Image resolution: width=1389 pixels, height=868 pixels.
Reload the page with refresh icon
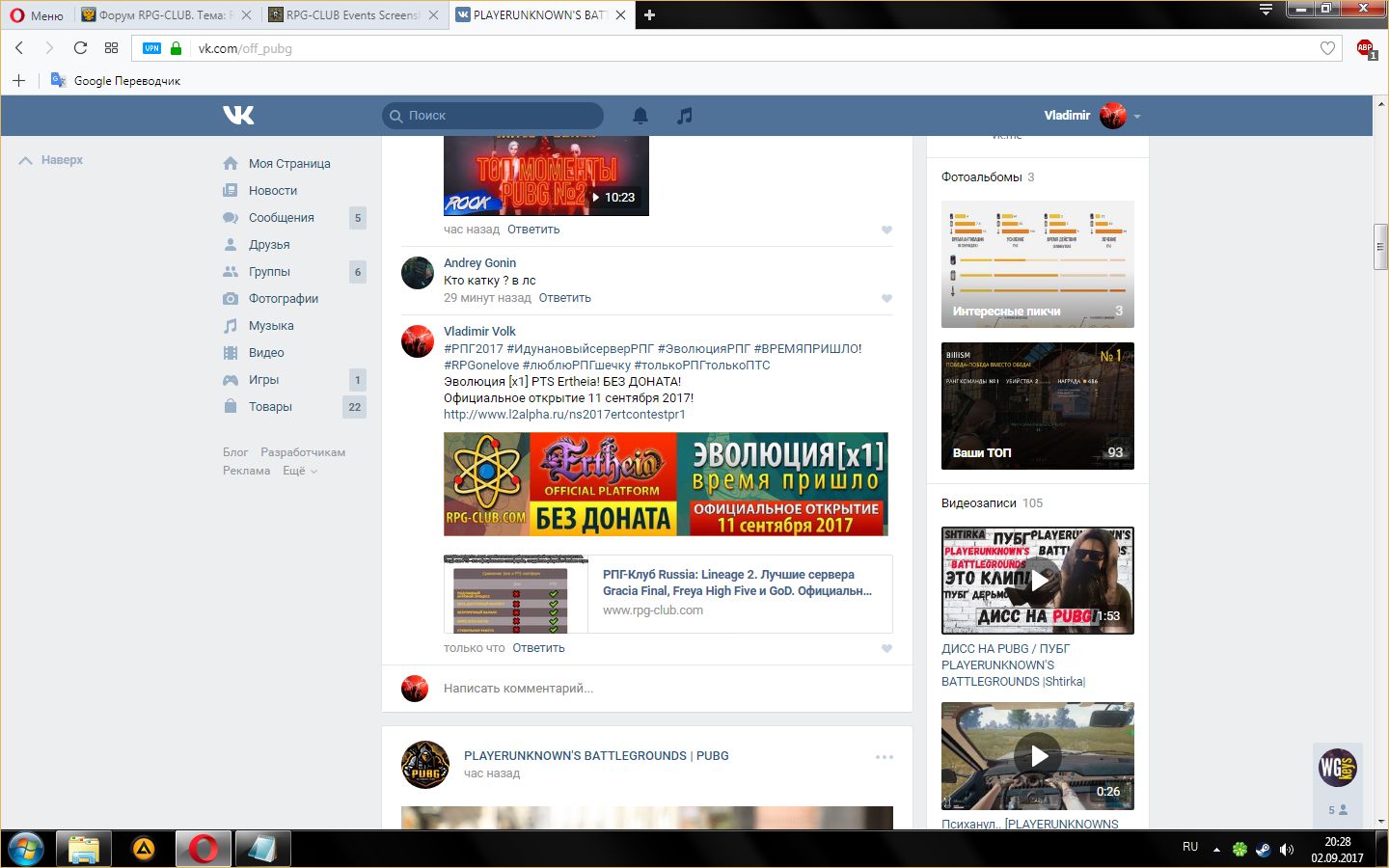81,47
